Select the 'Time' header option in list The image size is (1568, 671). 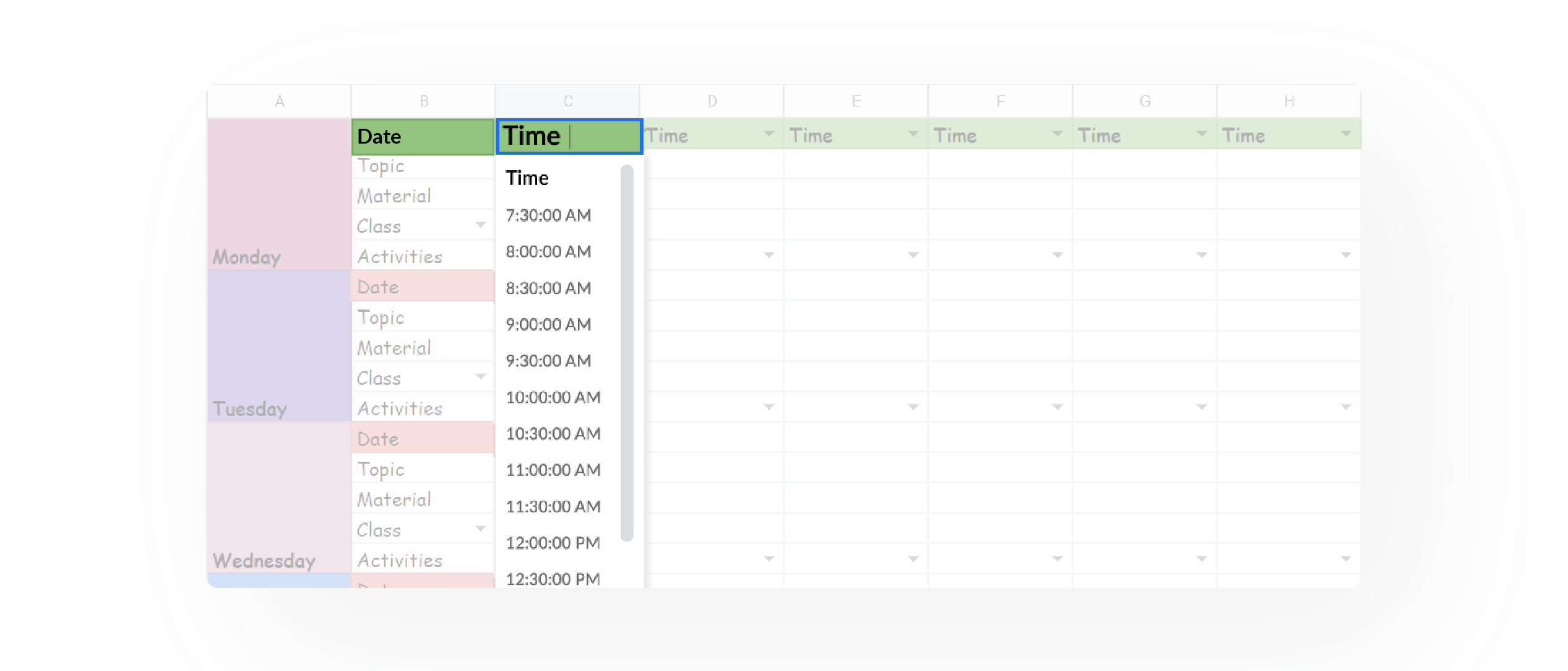click(x=527, y=178)
